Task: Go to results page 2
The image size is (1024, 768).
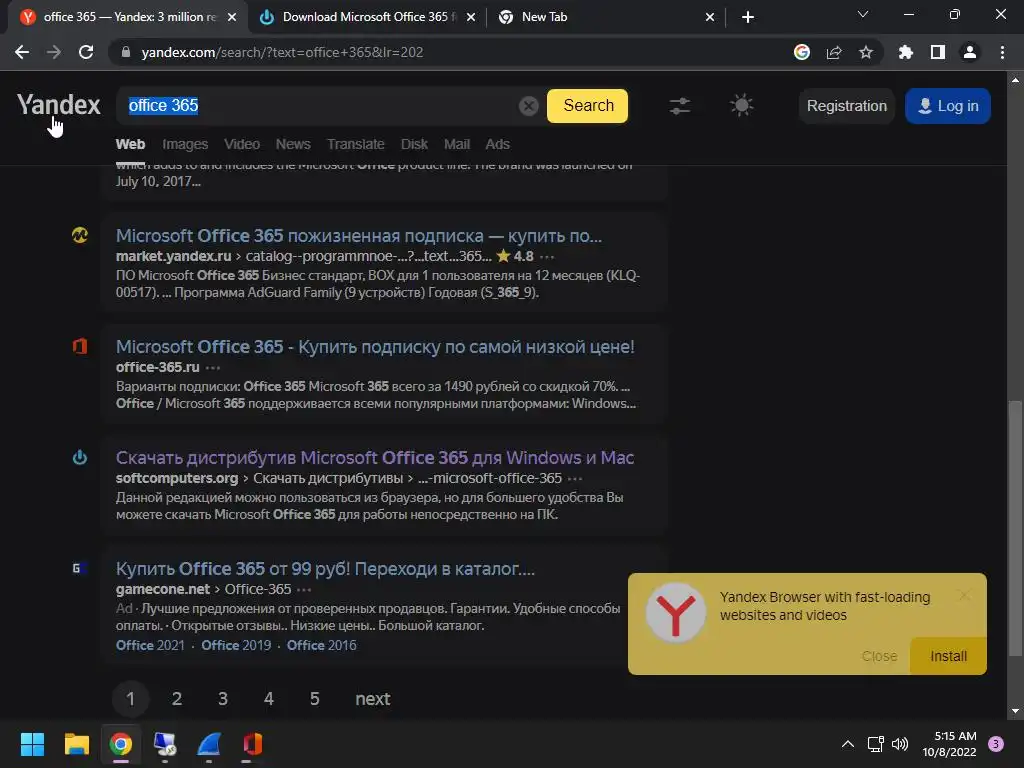Action: pyautogui.click(x=176, y=699)
